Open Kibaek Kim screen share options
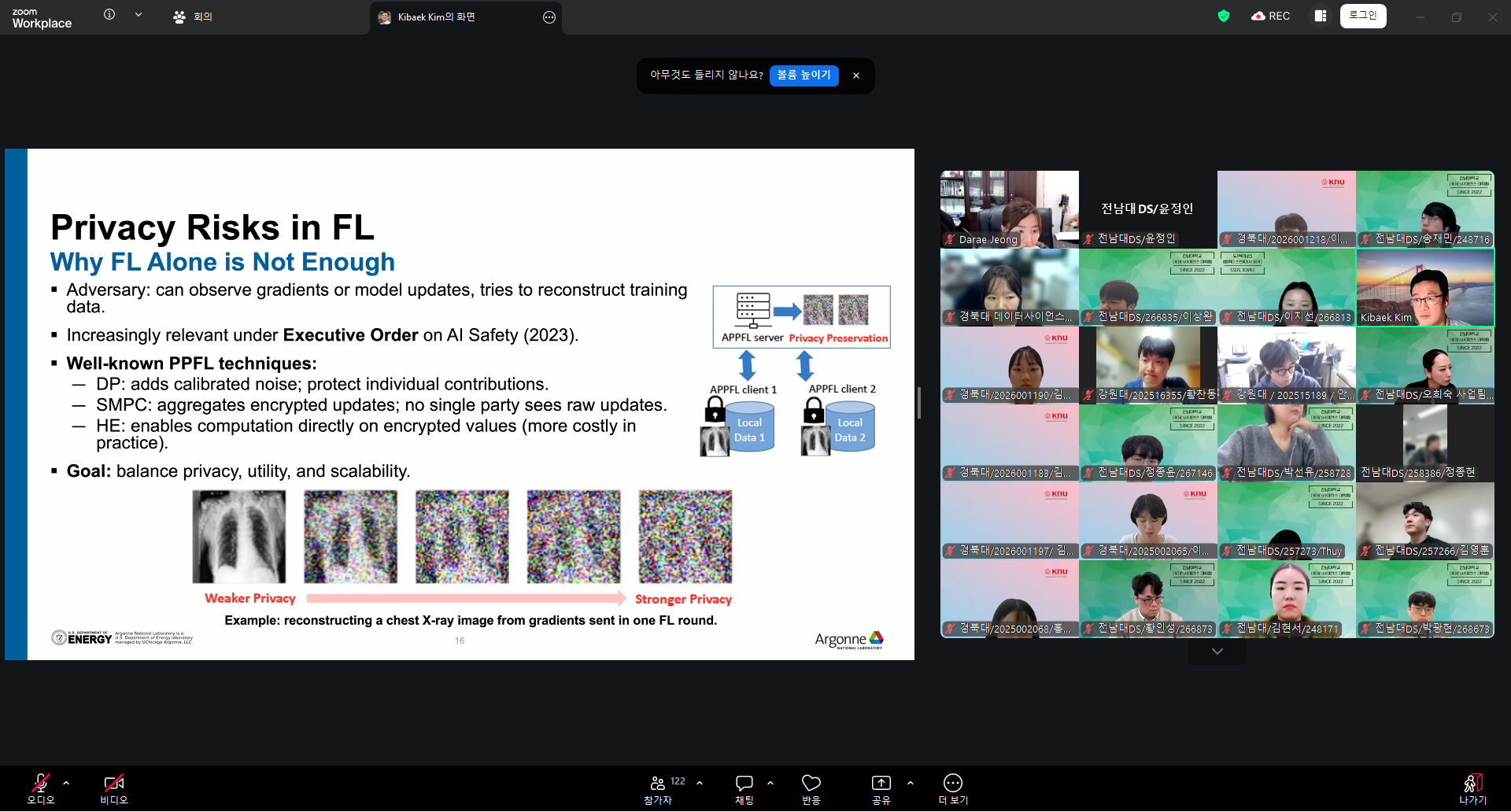This screenshot has height=812, width=1511. pos(549,17)
